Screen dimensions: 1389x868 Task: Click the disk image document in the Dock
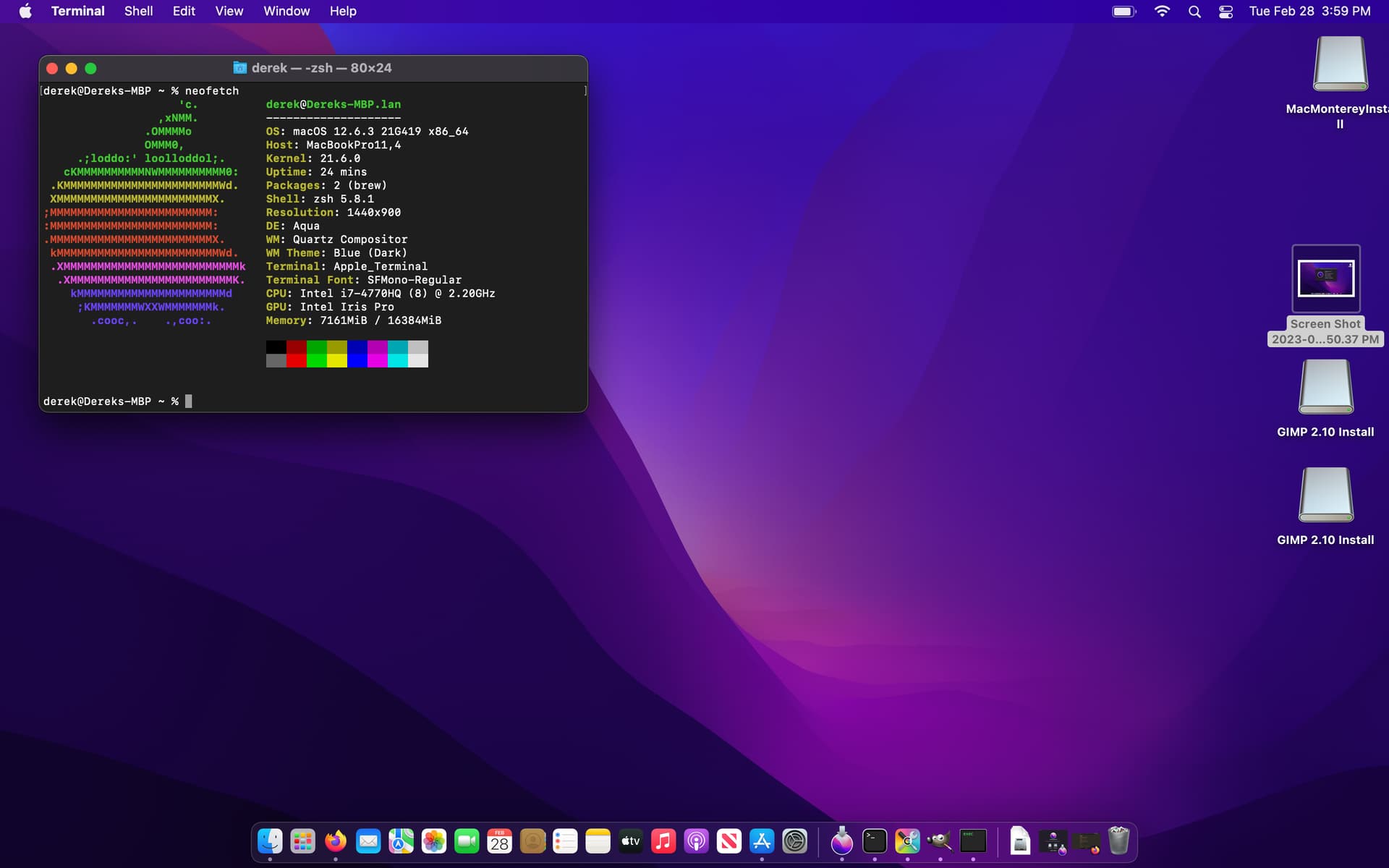(1020, 841)
